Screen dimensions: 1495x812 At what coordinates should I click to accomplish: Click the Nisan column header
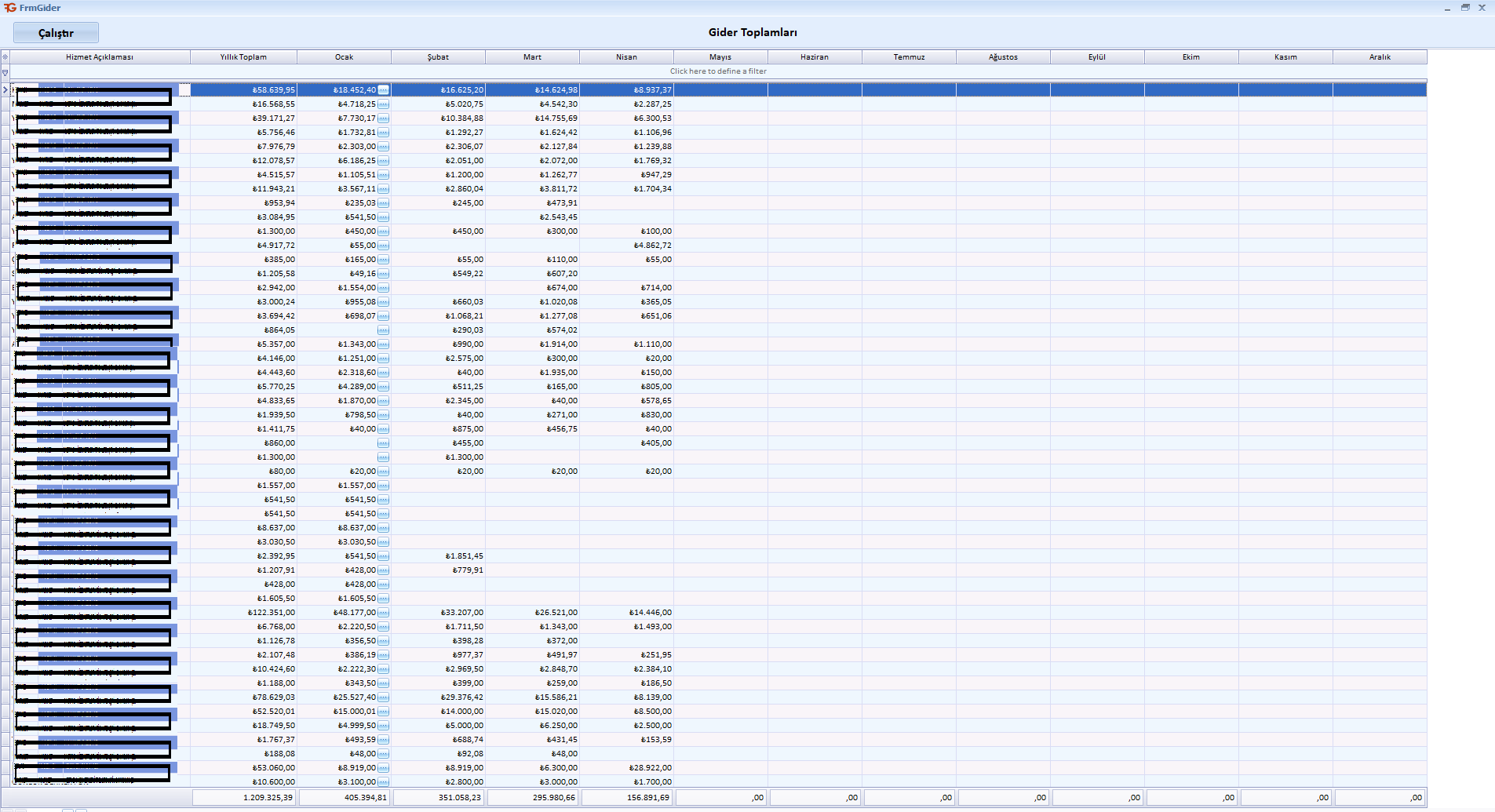coord(626,56)
